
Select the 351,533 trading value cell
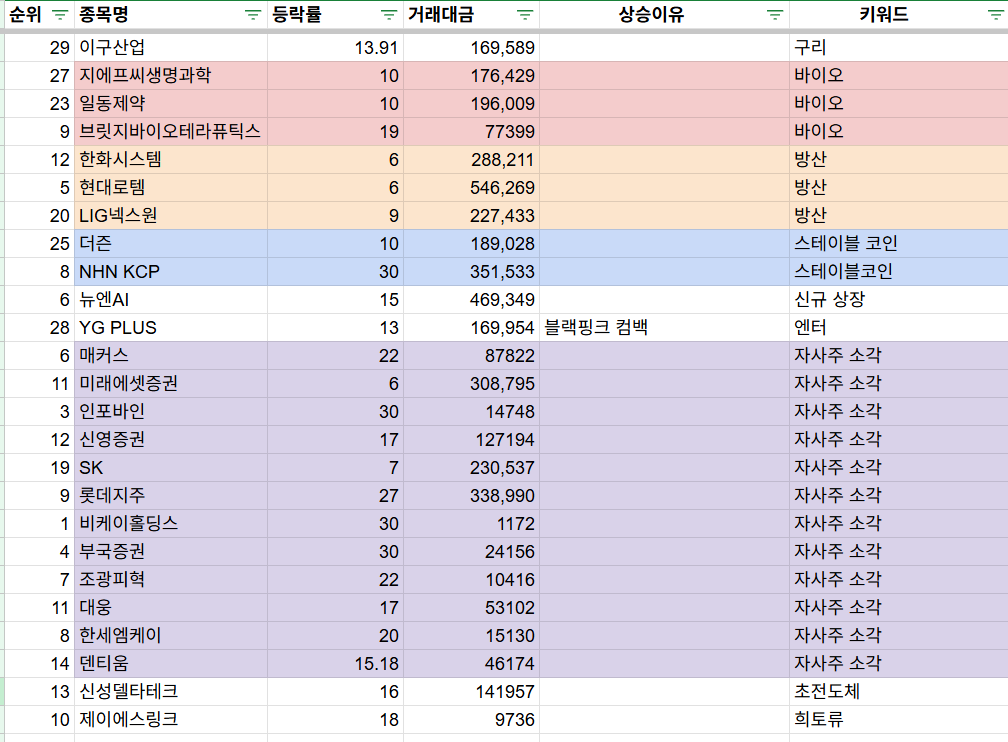pyautogui.click(x=471, y=271)
